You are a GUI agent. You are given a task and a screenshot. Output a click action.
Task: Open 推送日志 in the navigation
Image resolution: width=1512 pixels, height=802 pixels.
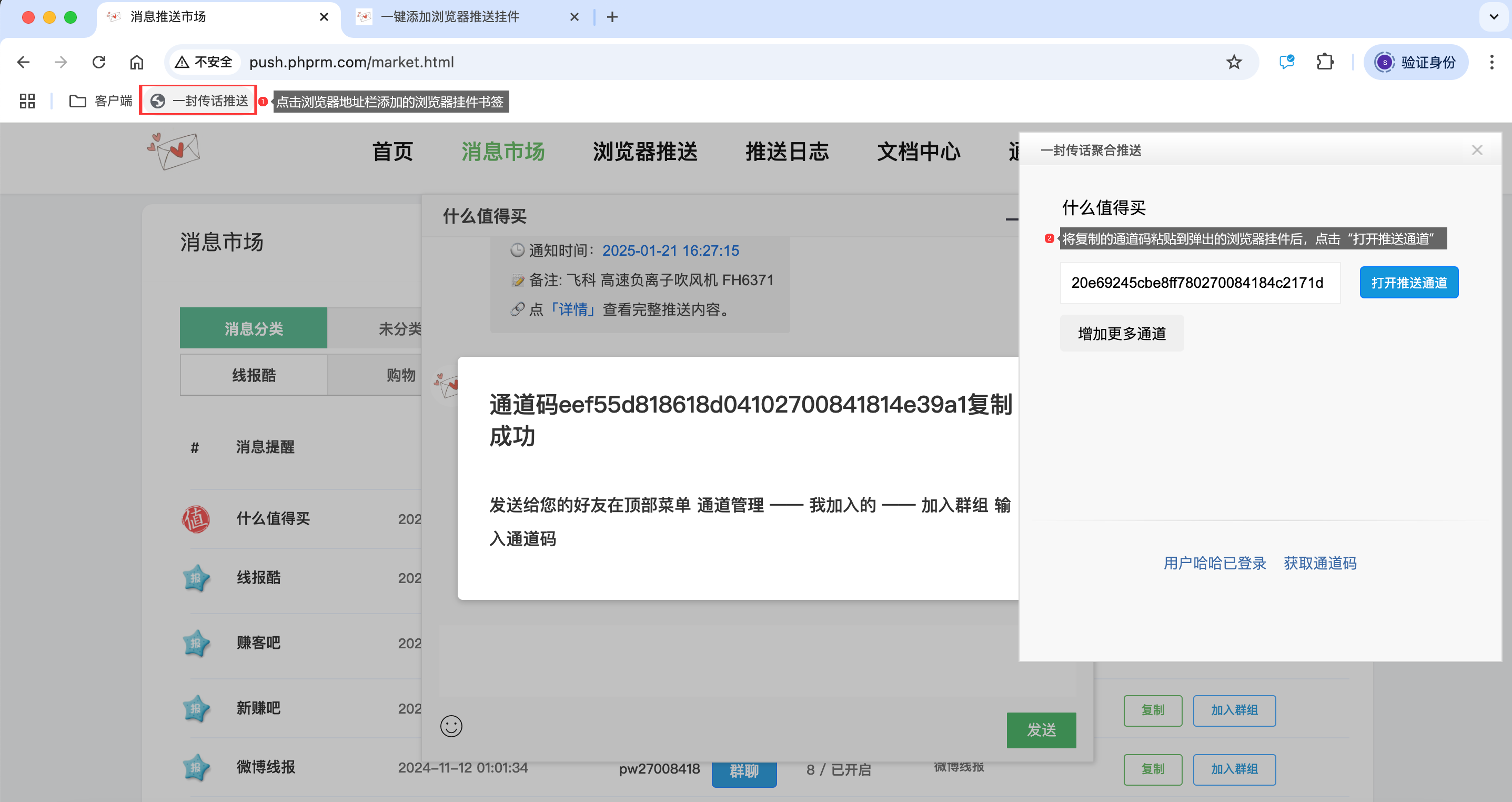[787, 152]
